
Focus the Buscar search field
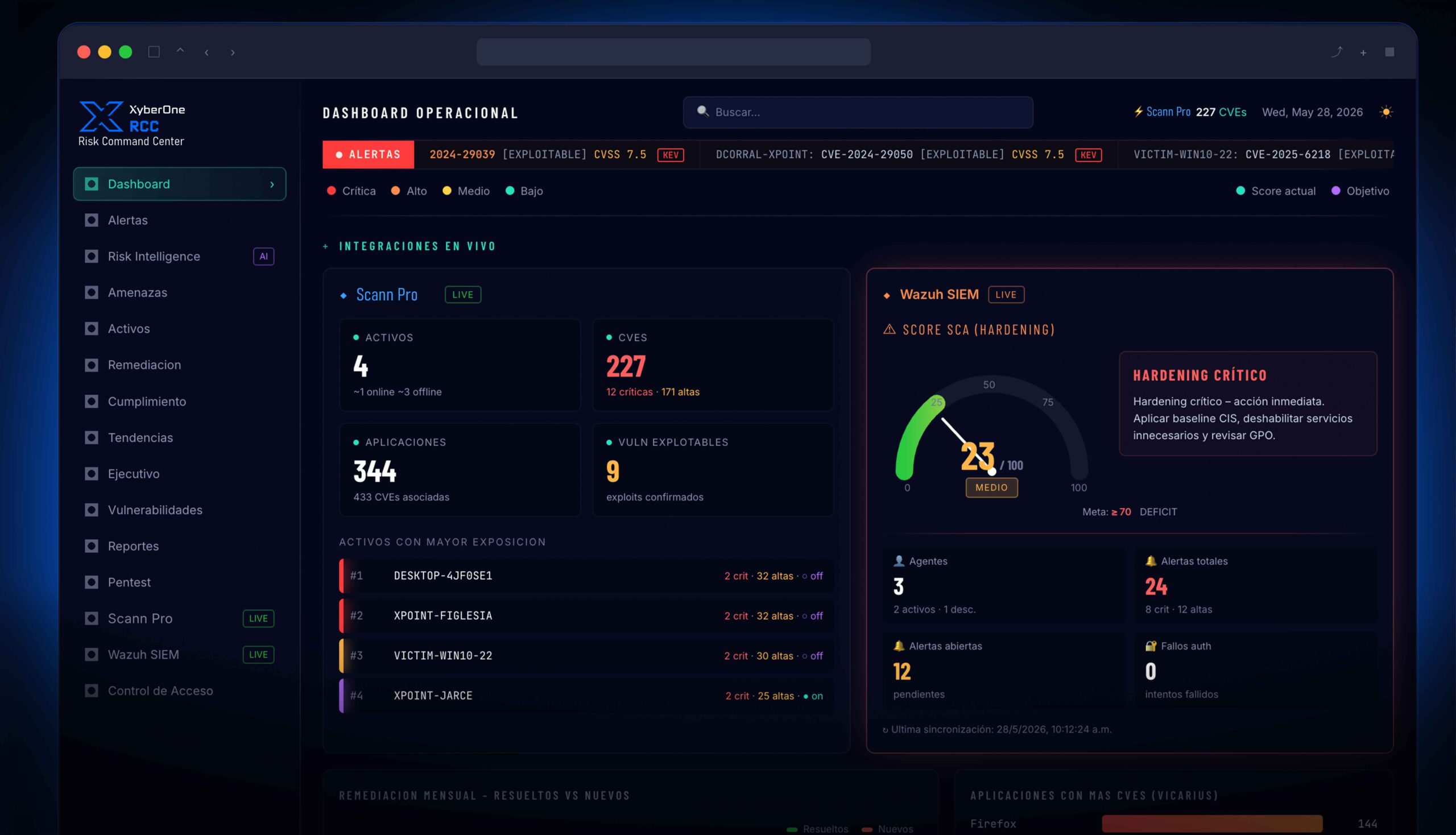pyautogui.click(x=858, y=113)
